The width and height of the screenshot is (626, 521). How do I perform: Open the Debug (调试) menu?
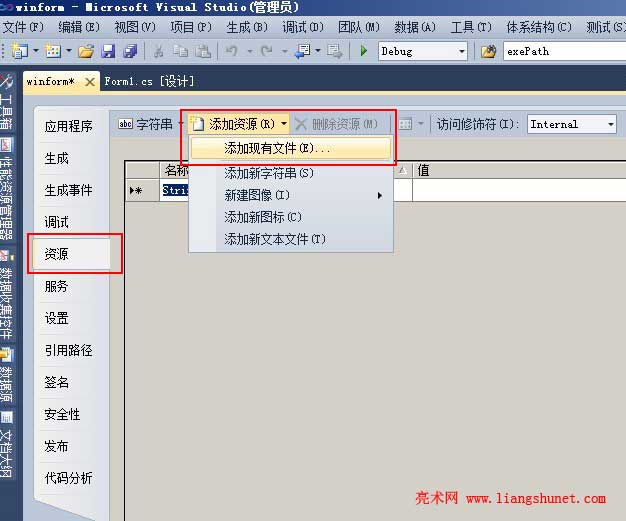click(303, 27)
